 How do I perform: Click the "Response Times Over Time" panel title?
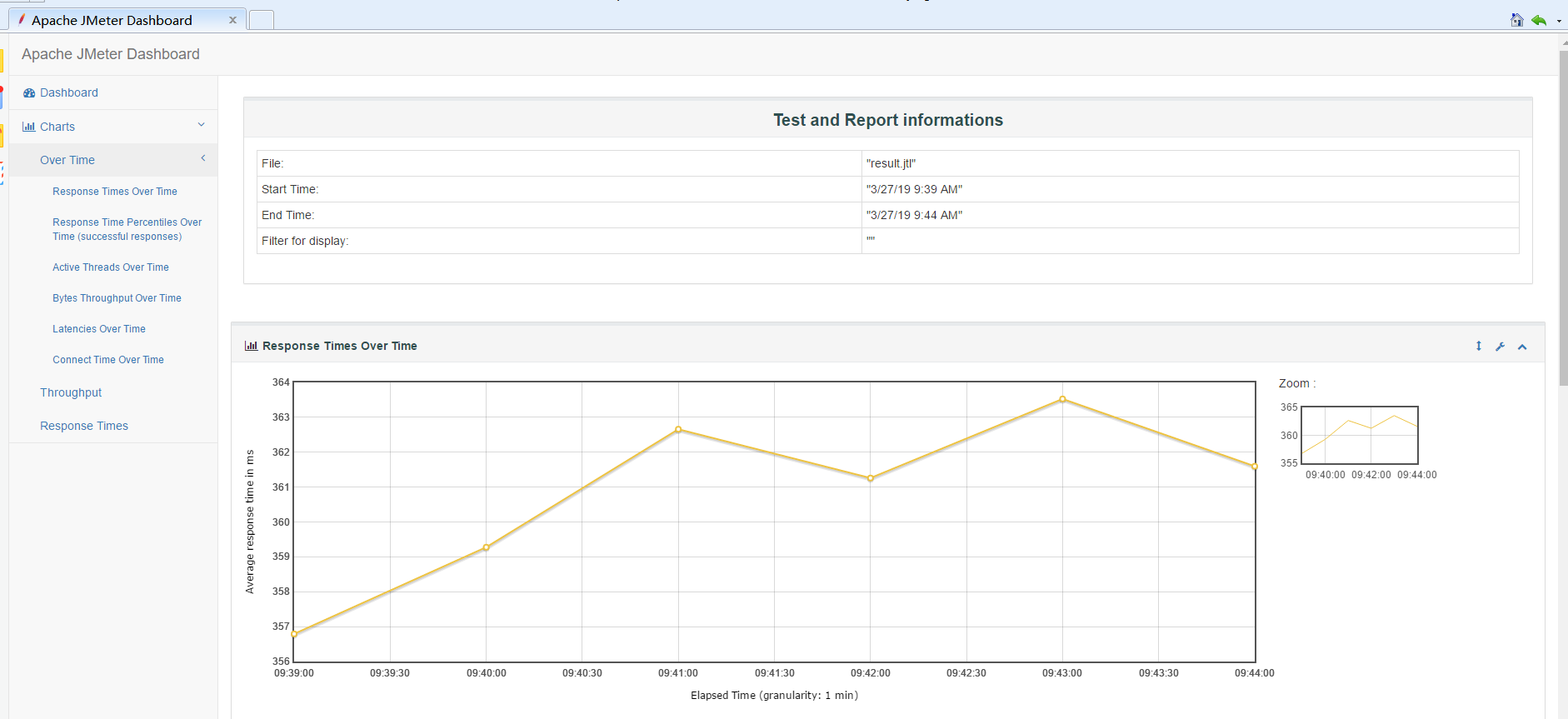tap(340, 346)
